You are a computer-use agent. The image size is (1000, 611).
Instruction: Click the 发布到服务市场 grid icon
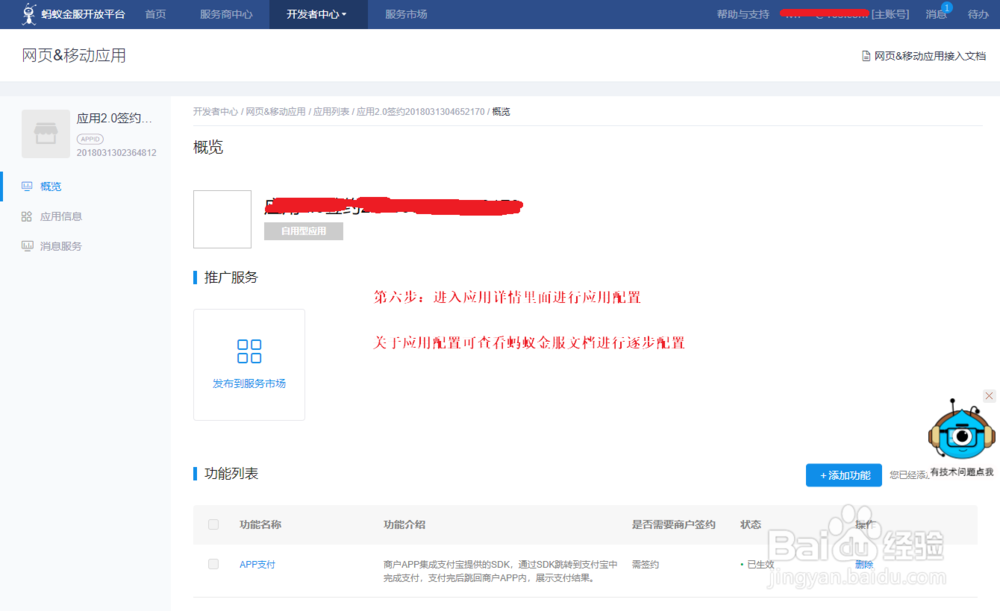click(x=249, y=351)
